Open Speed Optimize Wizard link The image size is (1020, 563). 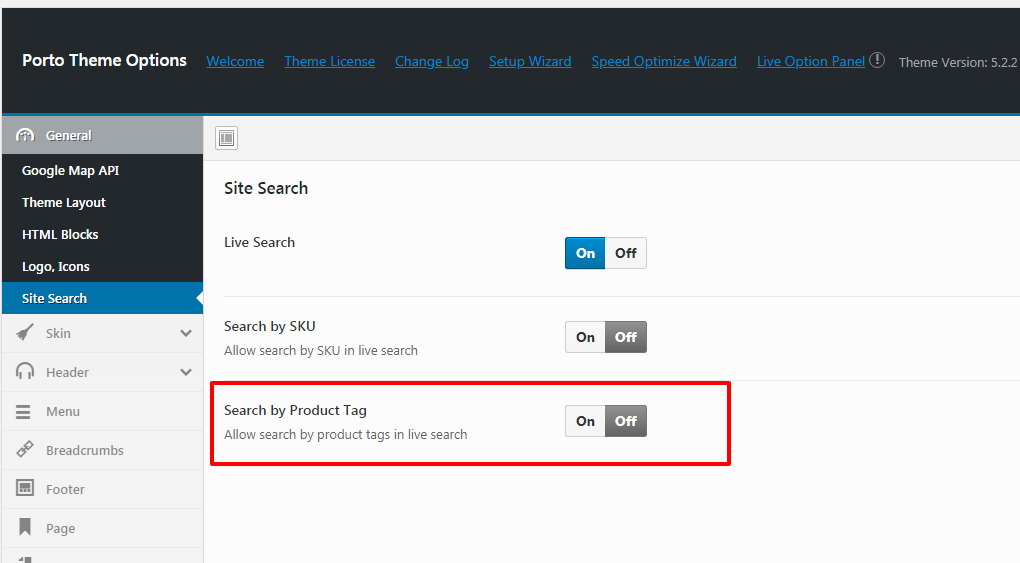coord(664,61)
